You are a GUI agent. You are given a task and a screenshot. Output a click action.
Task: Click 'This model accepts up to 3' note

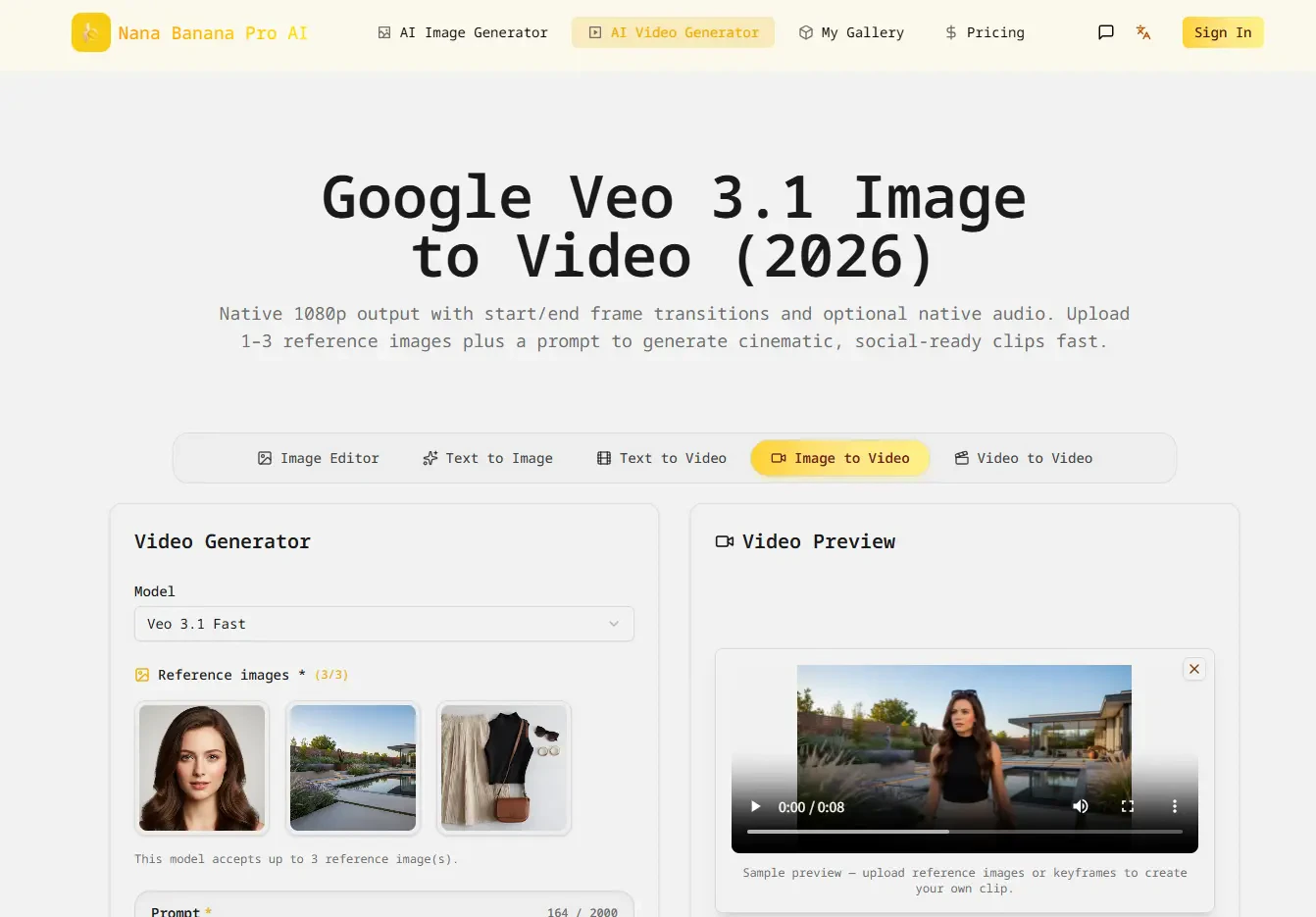pos(296,859)
